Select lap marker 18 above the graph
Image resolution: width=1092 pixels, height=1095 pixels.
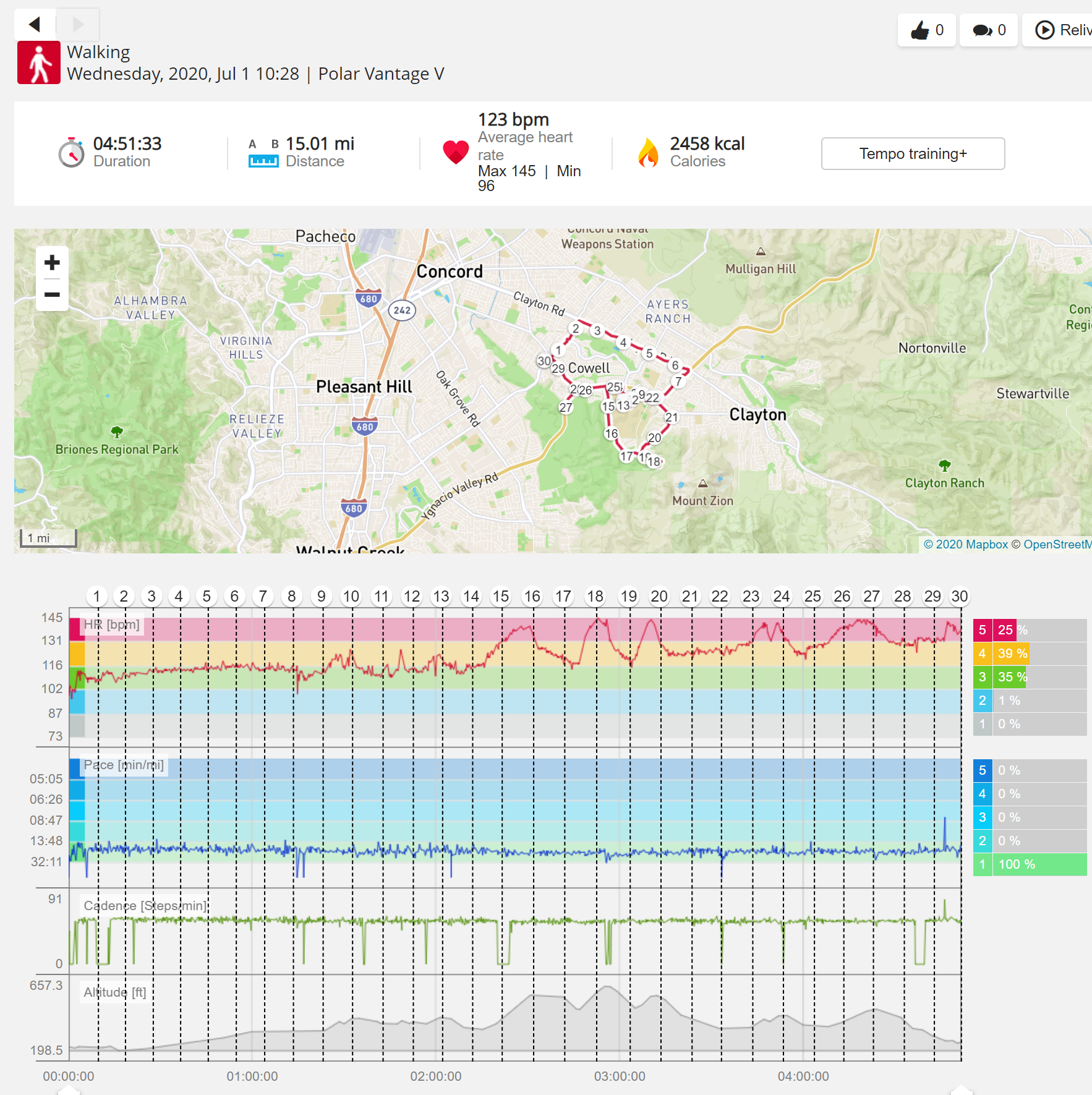pos(595,597)
